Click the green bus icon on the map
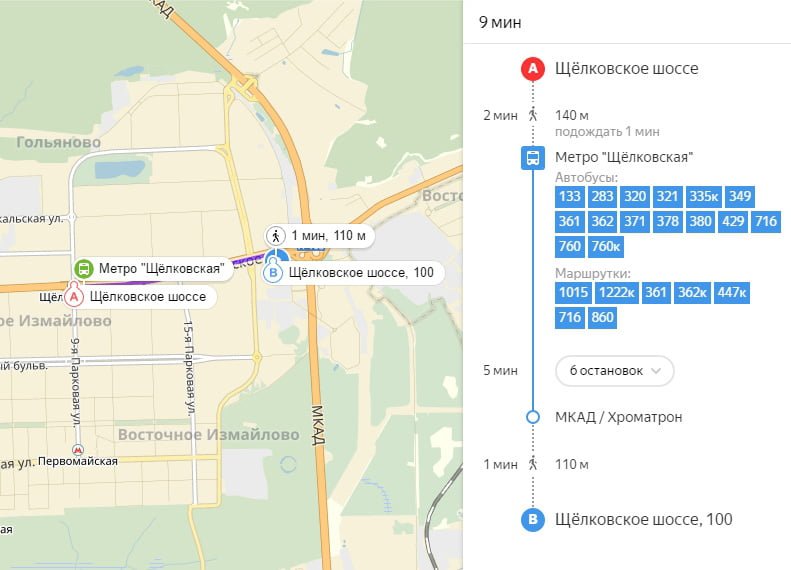791x570 pixels. pos(84,268)
